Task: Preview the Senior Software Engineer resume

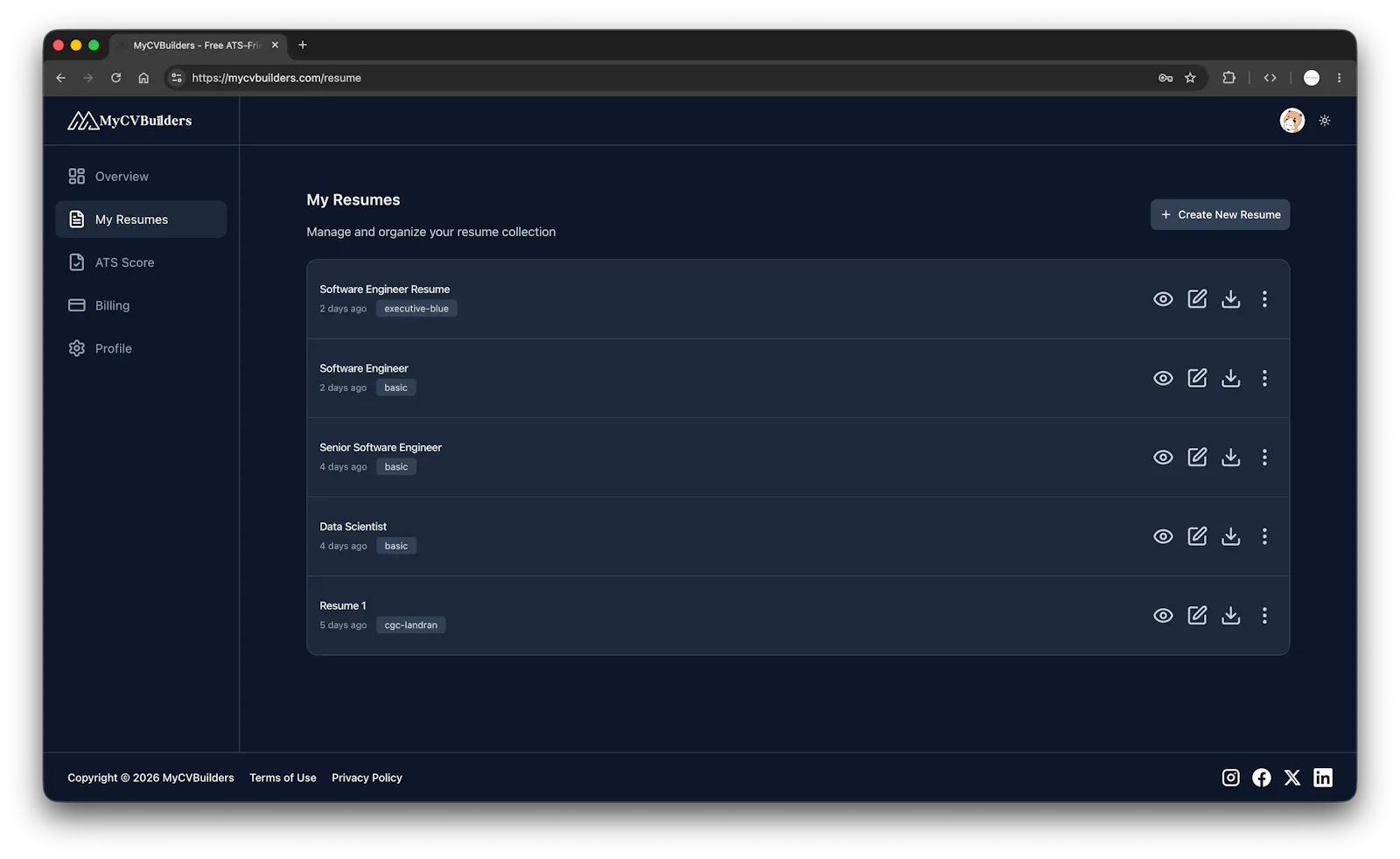Action: pos(1163,457)
